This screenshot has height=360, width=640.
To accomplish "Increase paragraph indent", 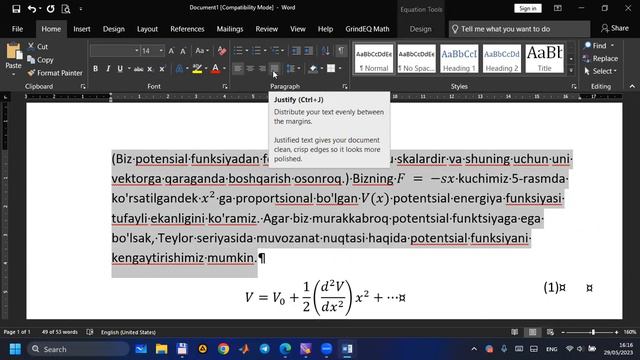I will click(309, 51).
